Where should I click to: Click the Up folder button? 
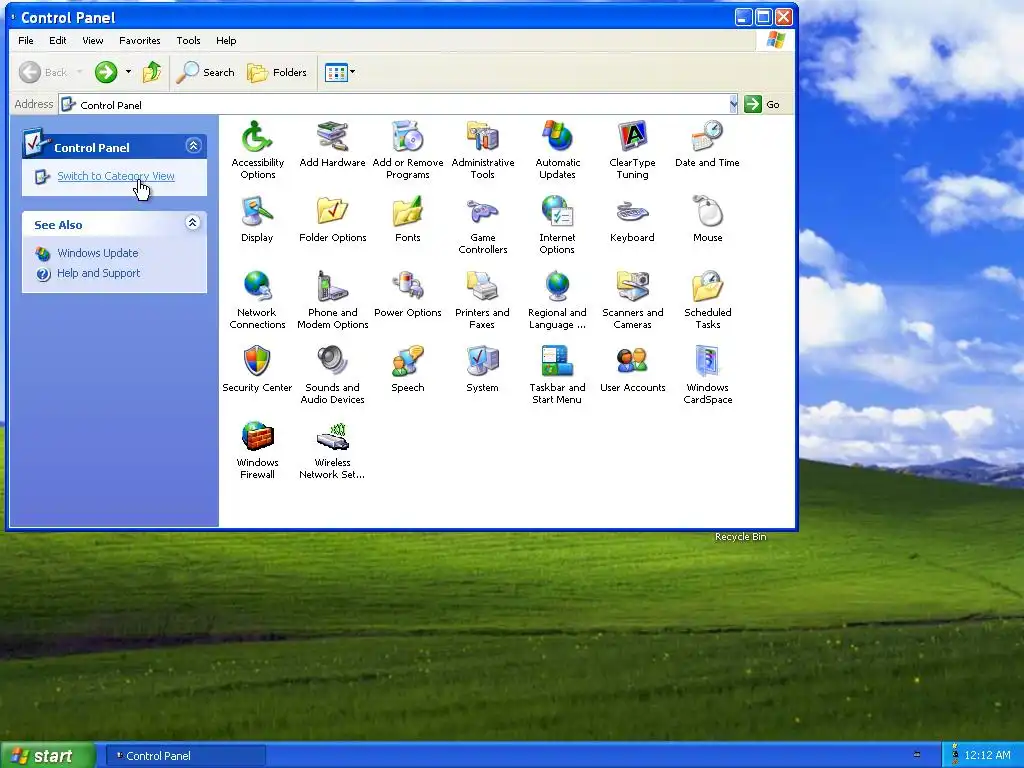tap(152, 72)
